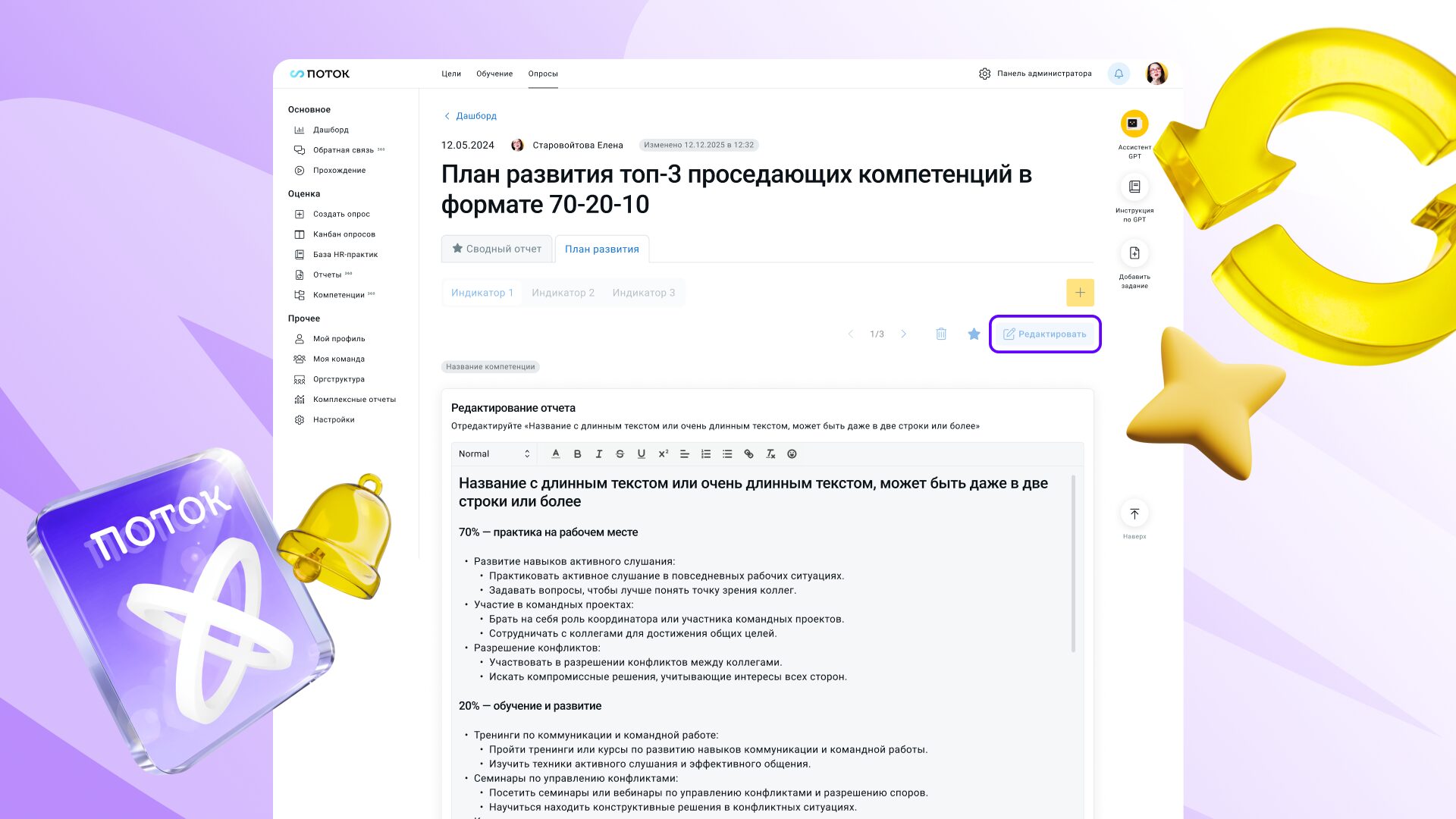This screenshot has height=819, width=1456.
Task: Open the Ассистент GPT panel icon
Action: coord(1134,123)
